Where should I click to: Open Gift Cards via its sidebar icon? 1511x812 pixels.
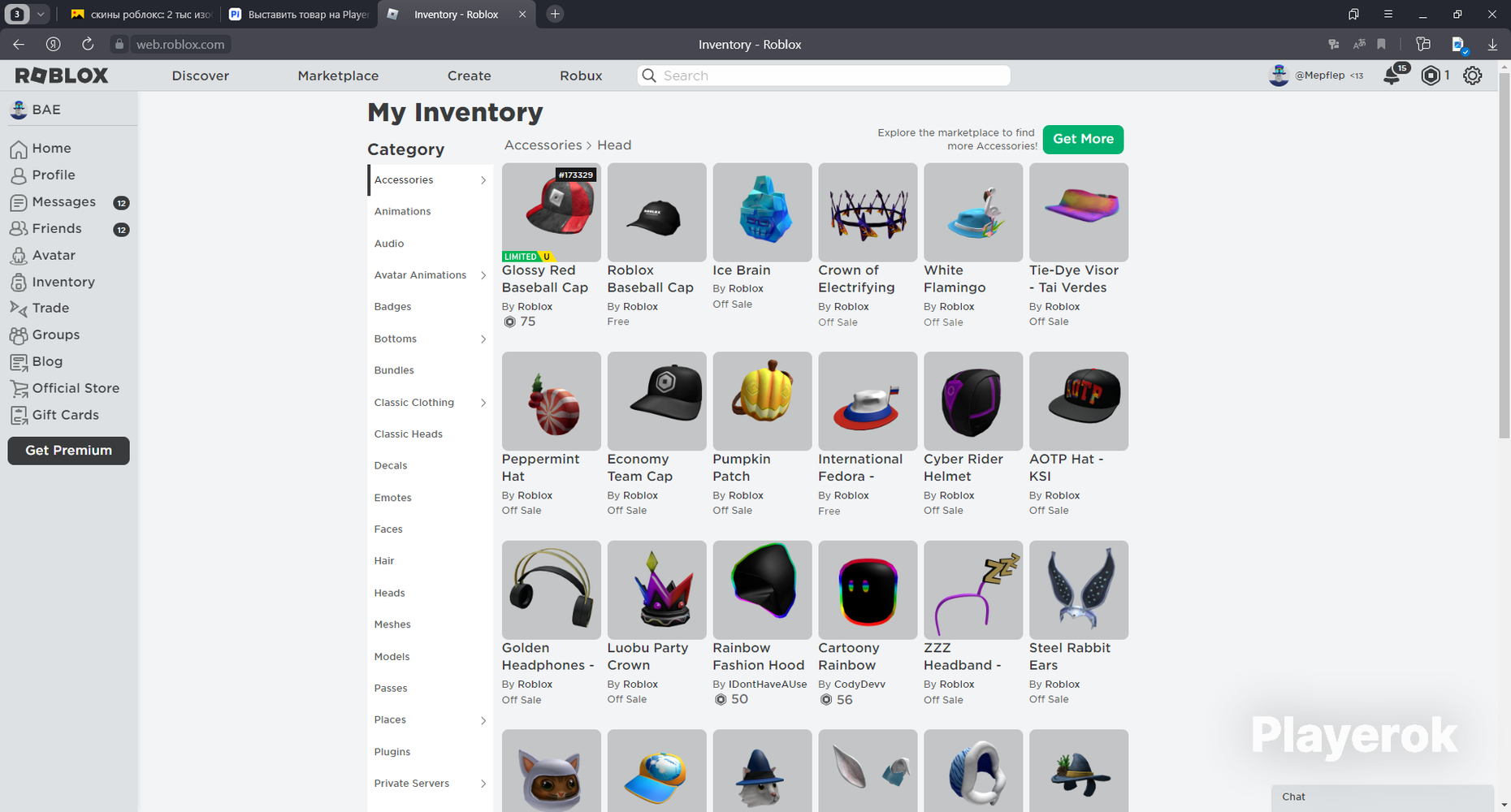(19, 416)
